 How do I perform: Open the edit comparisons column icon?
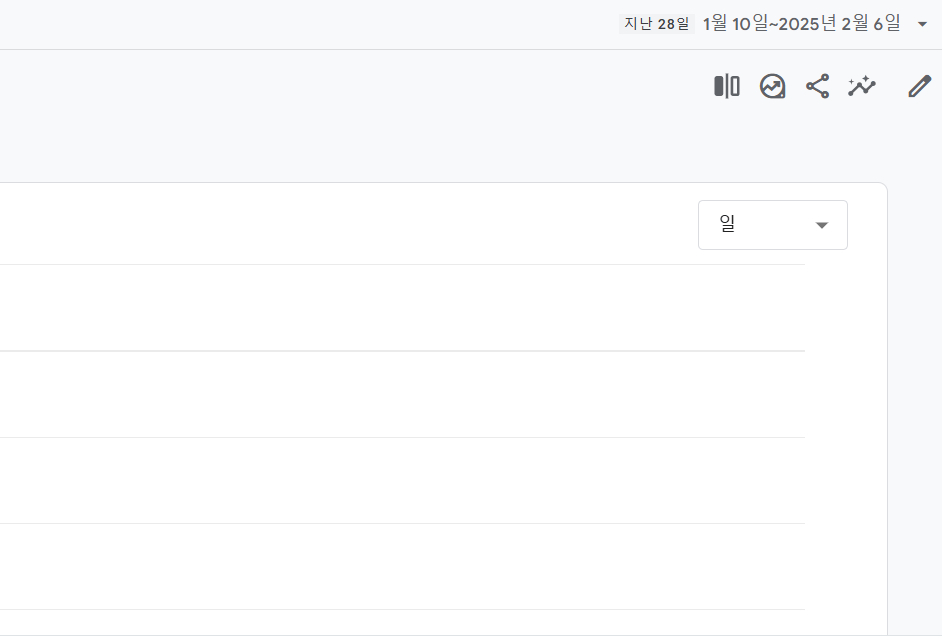[726, 86]
